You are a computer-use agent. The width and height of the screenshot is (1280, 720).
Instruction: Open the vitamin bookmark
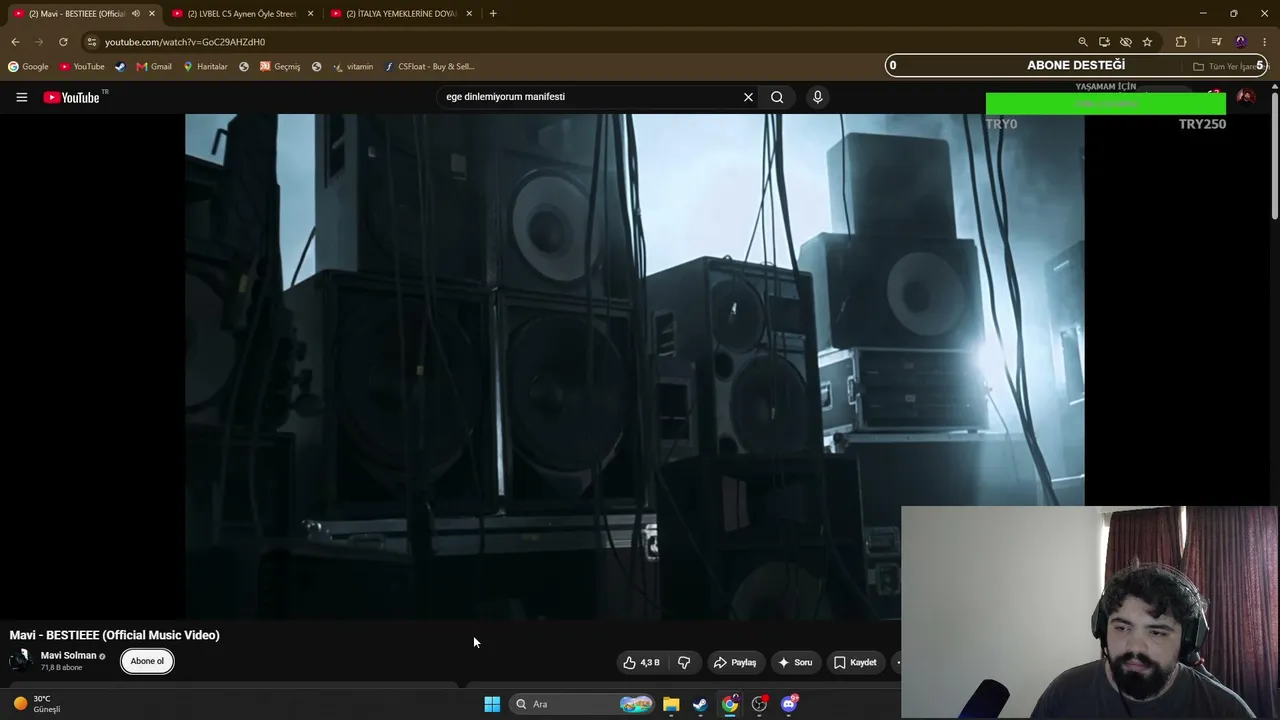(353, 67)
